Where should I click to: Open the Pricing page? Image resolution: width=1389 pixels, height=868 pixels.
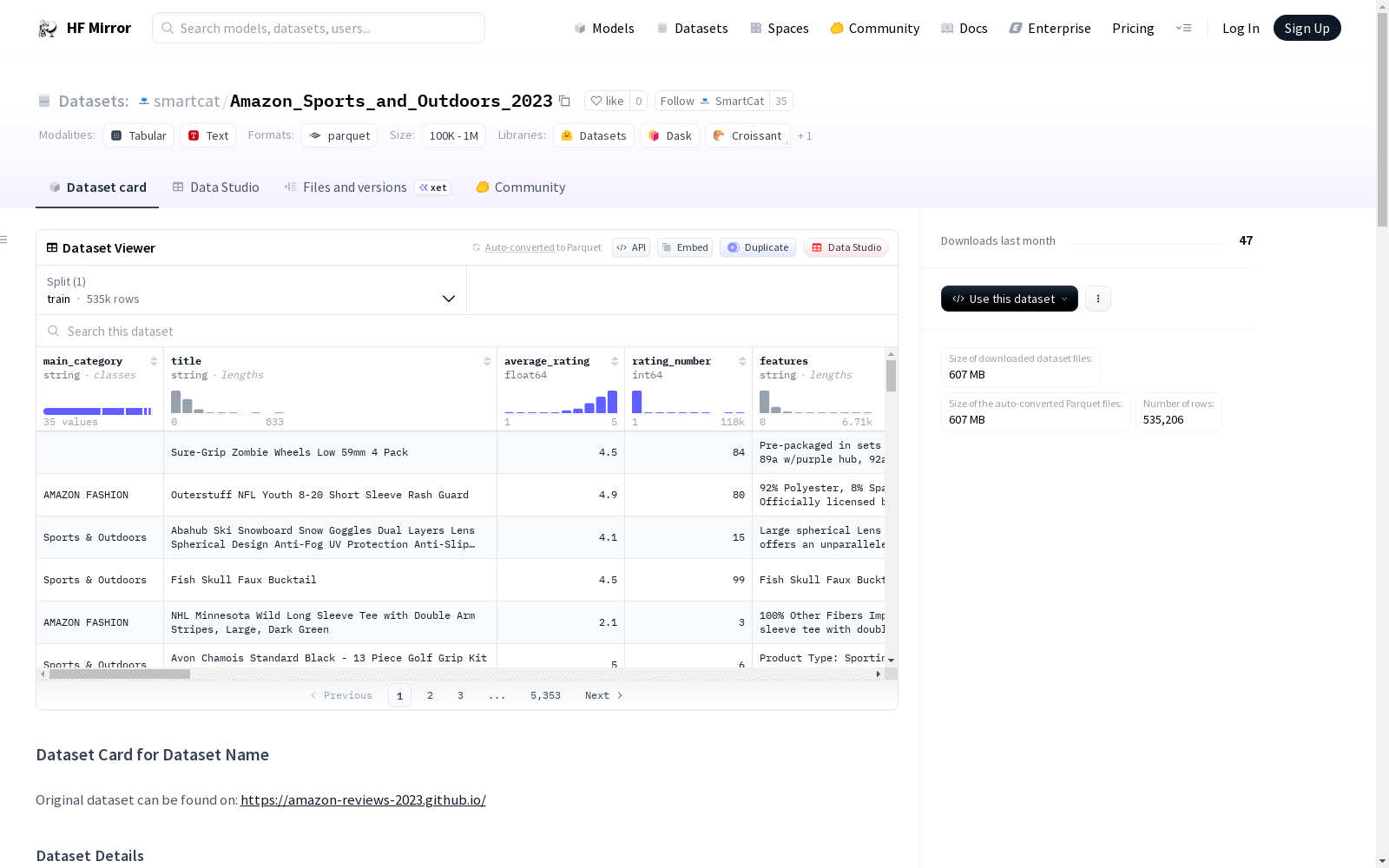pos(1133,28)
